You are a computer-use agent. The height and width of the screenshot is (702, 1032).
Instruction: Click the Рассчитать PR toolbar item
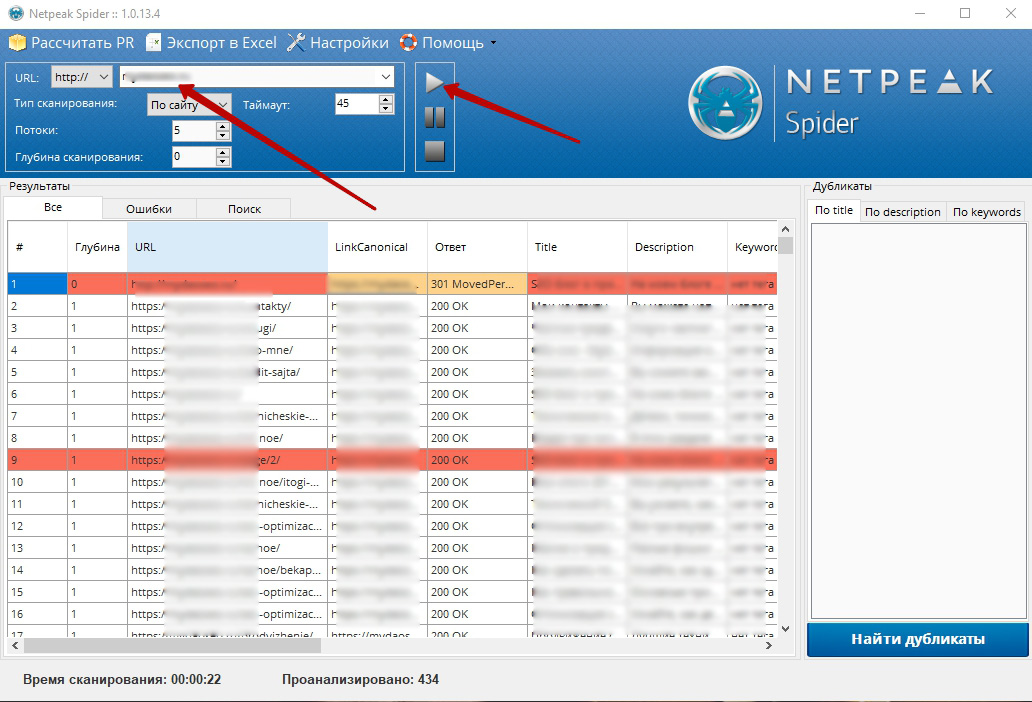tap(71, 43)
